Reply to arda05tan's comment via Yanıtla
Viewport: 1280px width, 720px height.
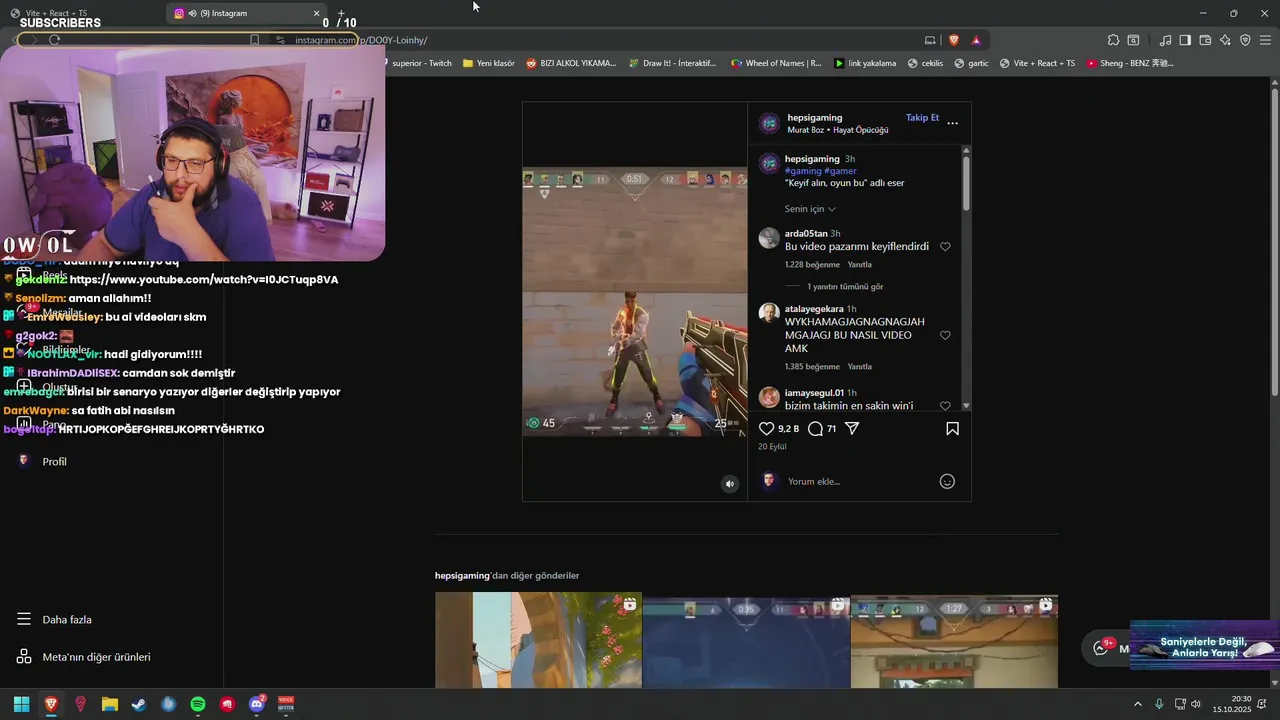pos(860,265)
